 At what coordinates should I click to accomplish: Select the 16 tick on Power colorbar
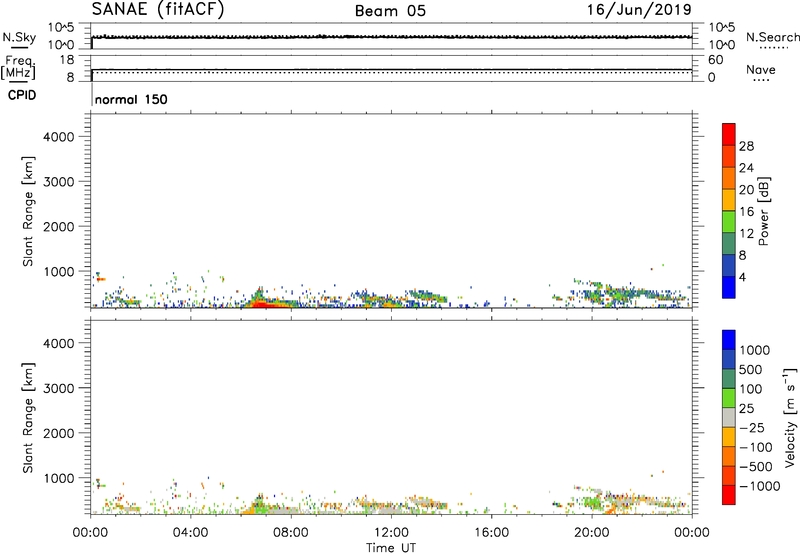[746, 212]
